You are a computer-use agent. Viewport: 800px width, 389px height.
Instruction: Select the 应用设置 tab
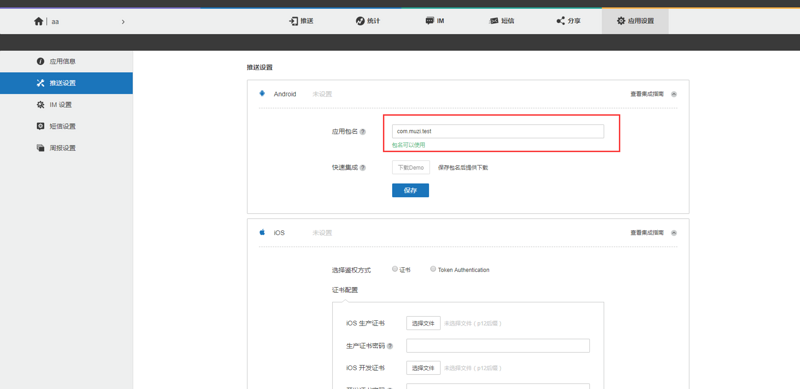pyautogui.click(x=635, y=21)
